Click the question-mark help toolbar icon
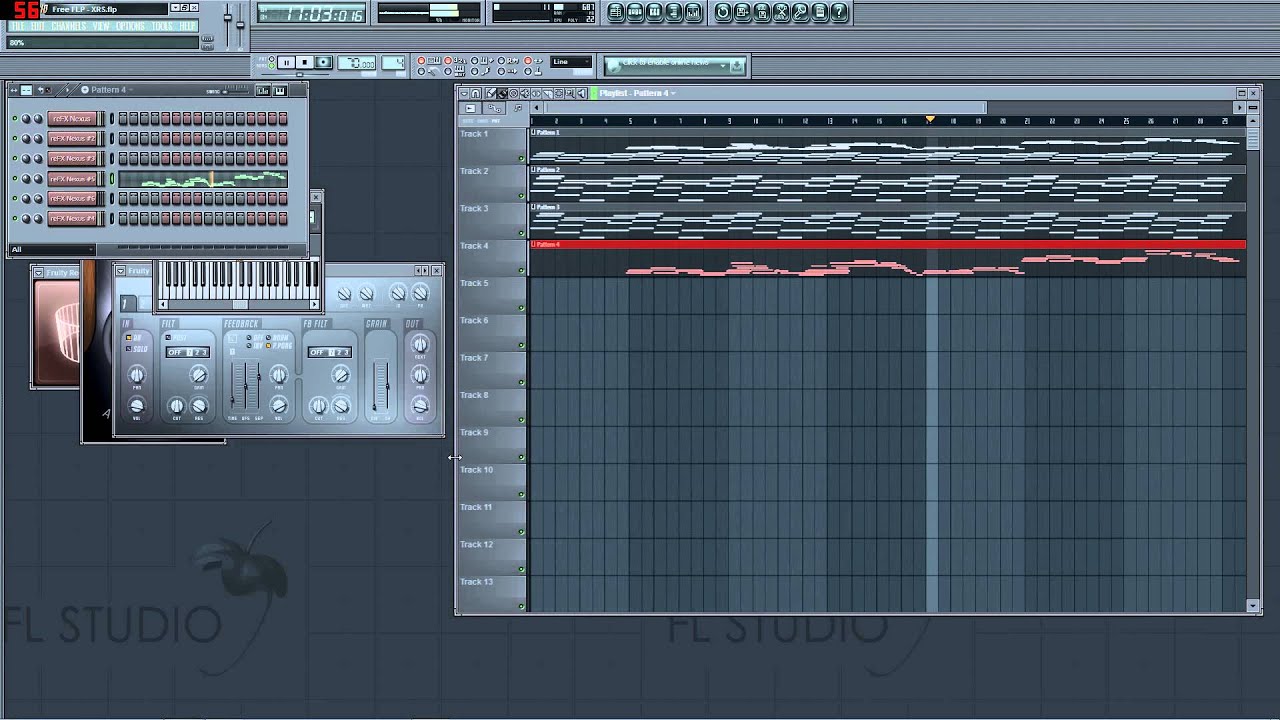The height and width of the screenshot is (720, 1280). coord(838,12)
